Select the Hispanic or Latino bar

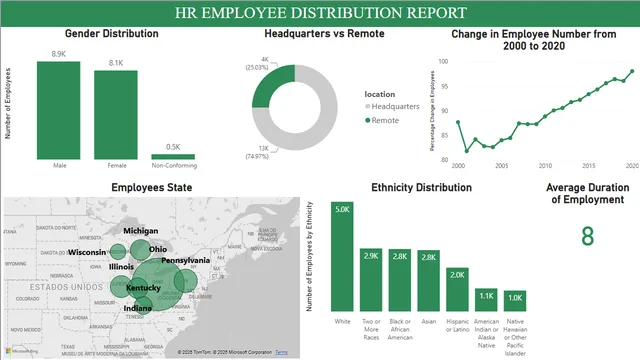(x=457, y=290)
